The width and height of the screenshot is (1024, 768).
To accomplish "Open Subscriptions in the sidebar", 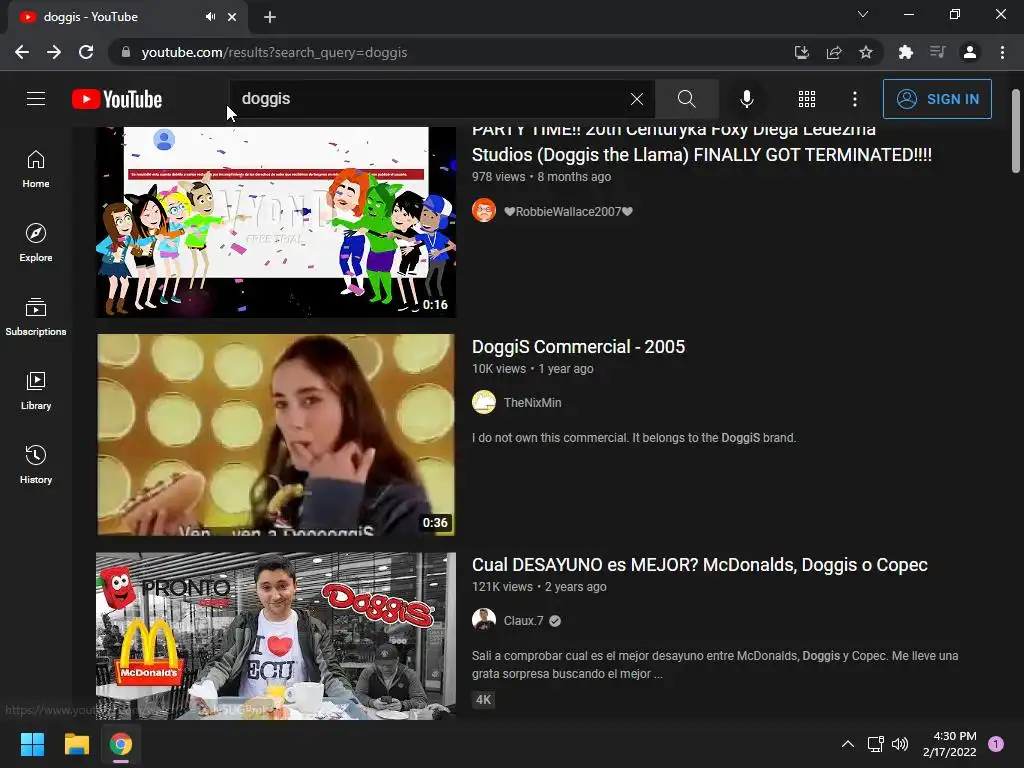I will point(36,316).
